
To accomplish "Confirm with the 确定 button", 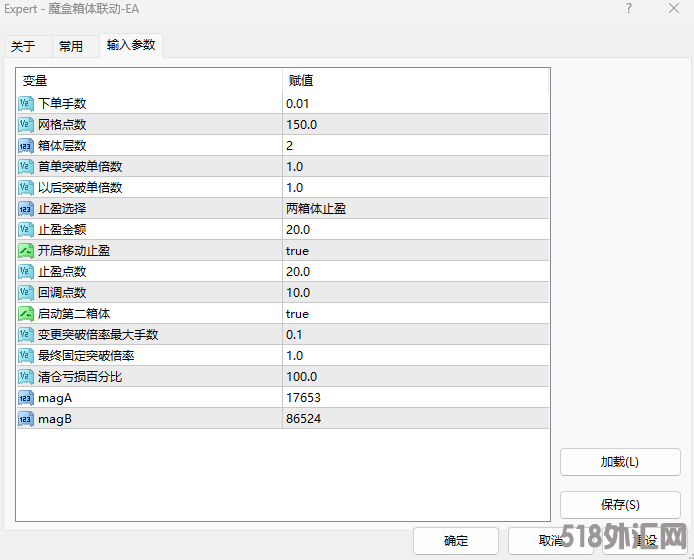I will pyautogui.click(x=456, y=541).
